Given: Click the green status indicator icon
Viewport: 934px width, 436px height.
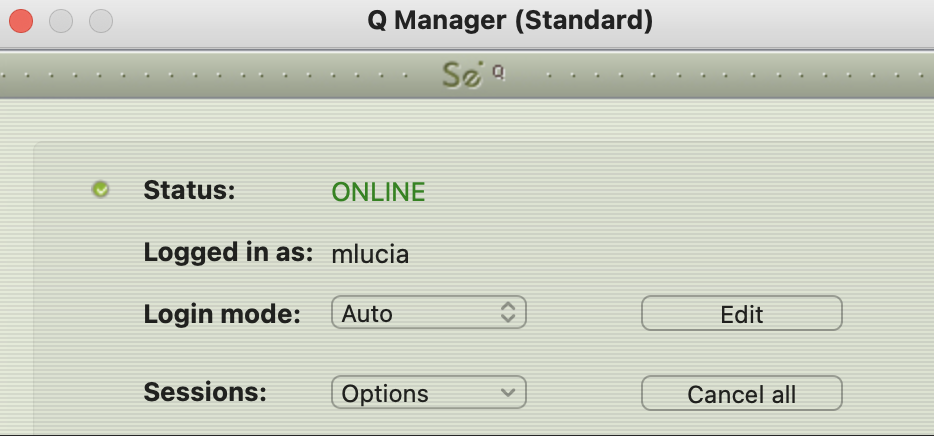Looking at the screenshot, I should point(101,189).
